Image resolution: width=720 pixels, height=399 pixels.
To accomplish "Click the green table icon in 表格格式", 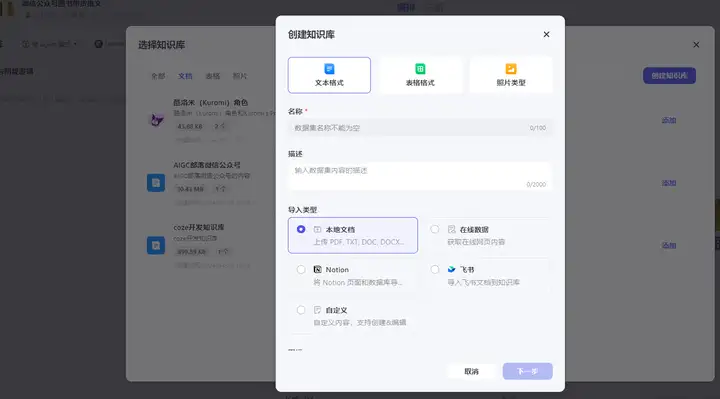I will (420, 69).
